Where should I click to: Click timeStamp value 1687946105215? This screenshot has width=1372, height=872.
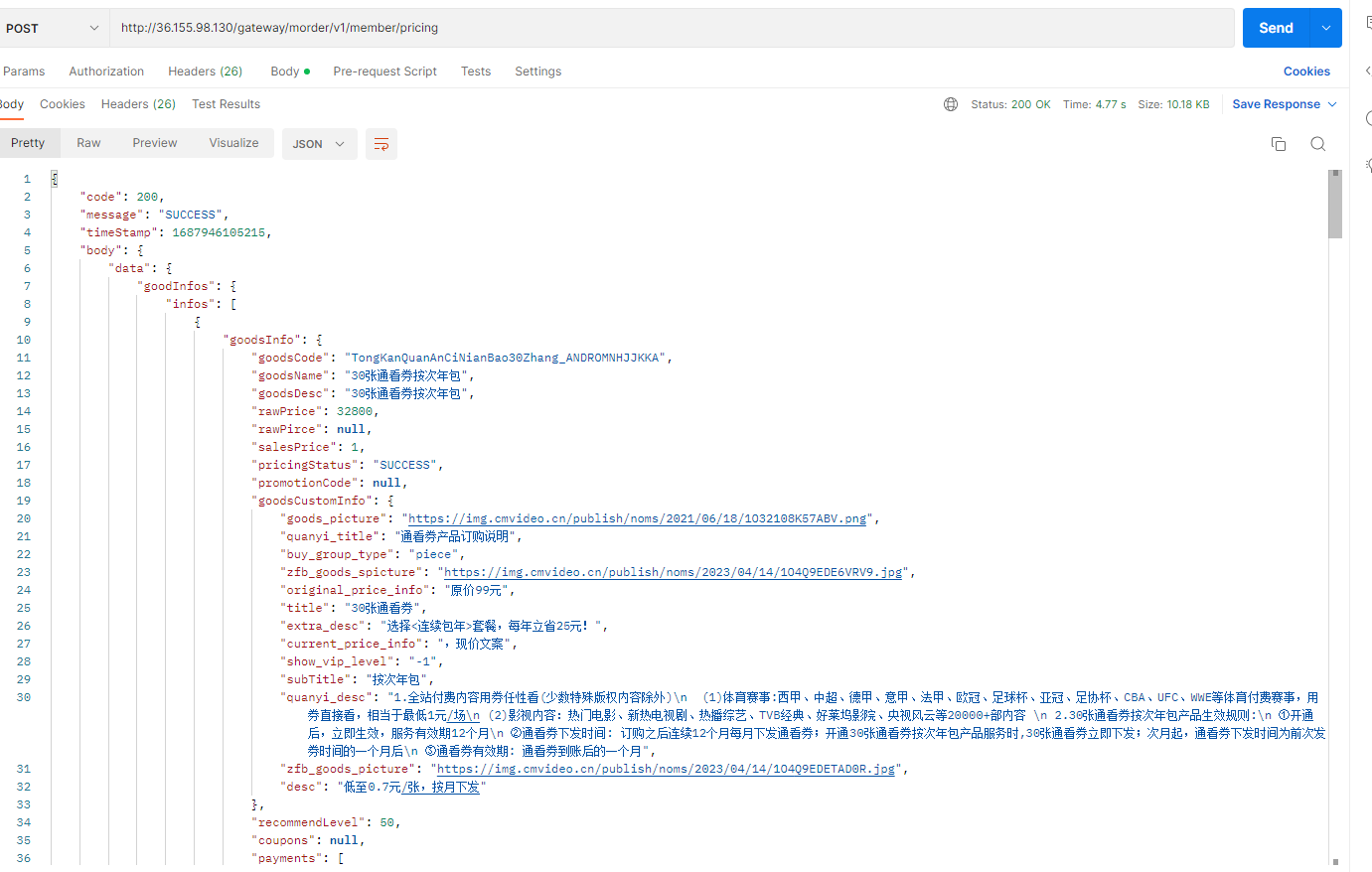219,232
